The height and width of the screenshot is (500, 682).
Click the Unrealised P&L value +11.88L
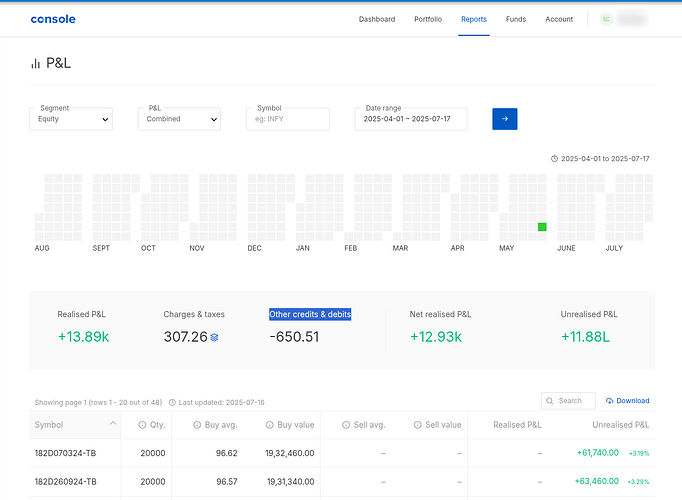coord(585,337)
